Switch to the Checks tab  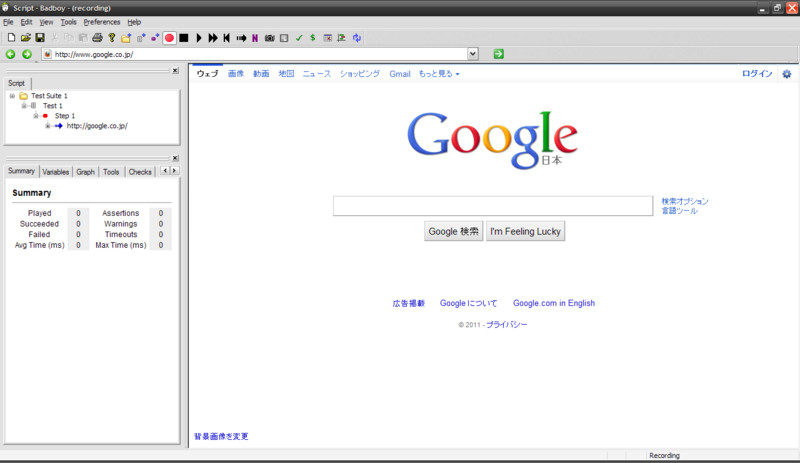pyautogui.click(x=140, y=172)
